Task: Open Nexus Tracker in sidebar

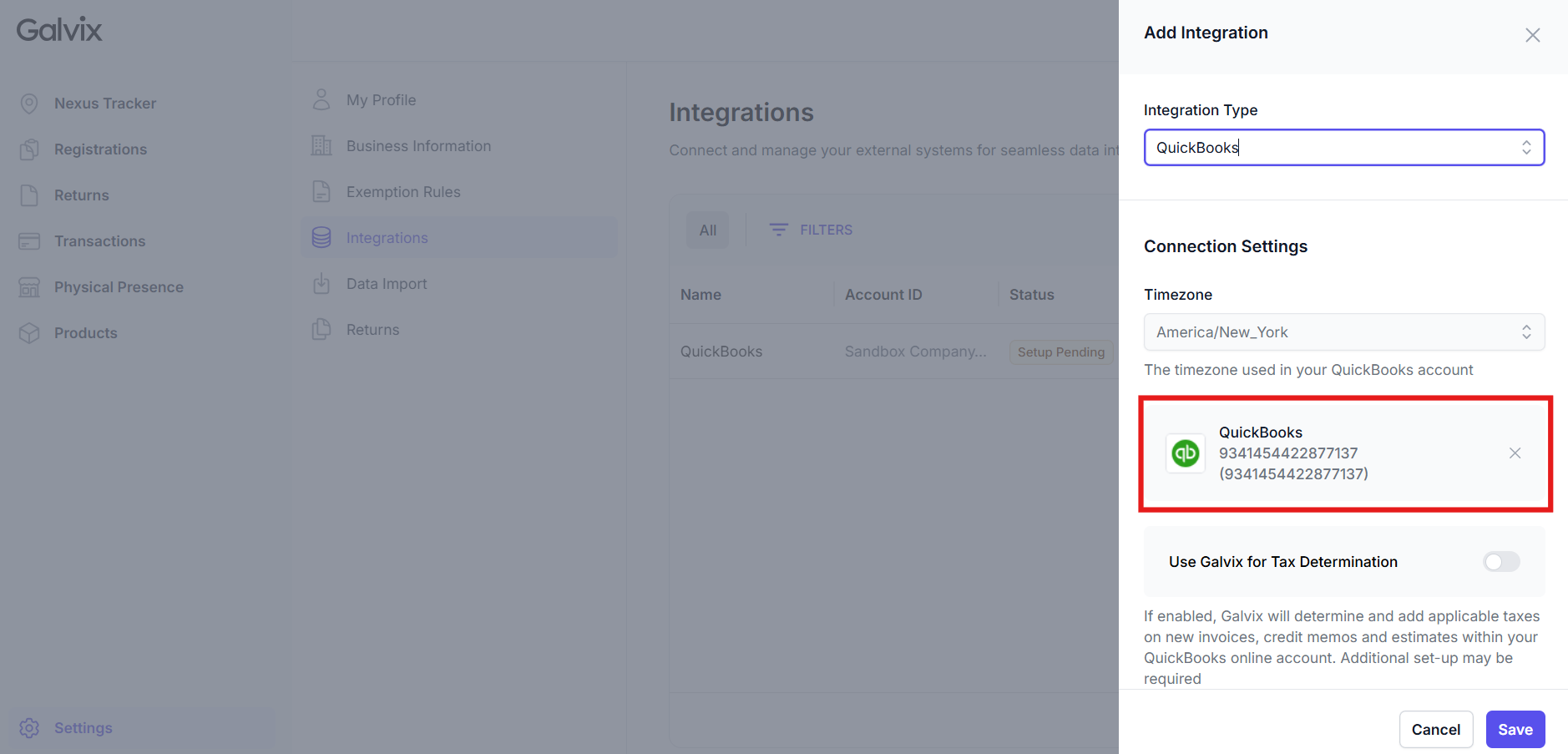Action: tap(105, 104)
